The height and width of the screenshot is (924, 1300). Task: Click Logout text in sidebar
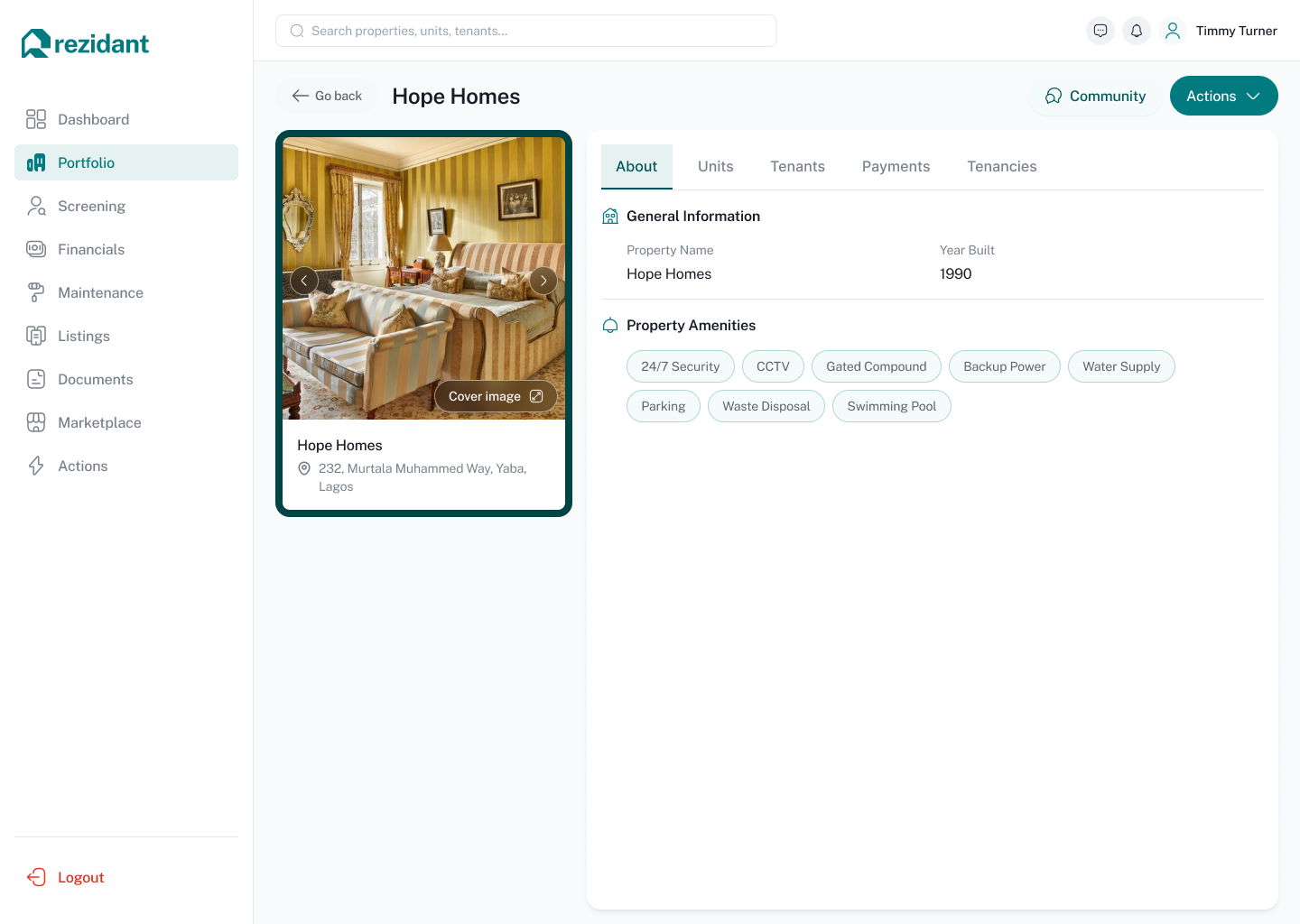[81, 877]
